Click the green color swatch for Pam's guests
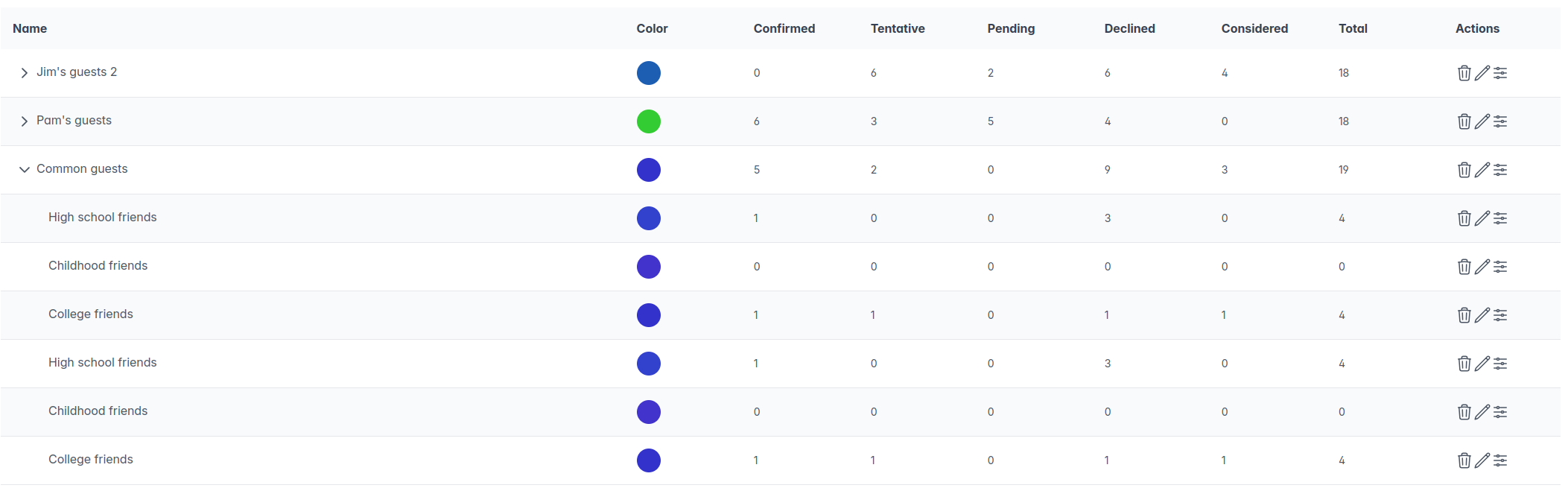 point(648,121)
